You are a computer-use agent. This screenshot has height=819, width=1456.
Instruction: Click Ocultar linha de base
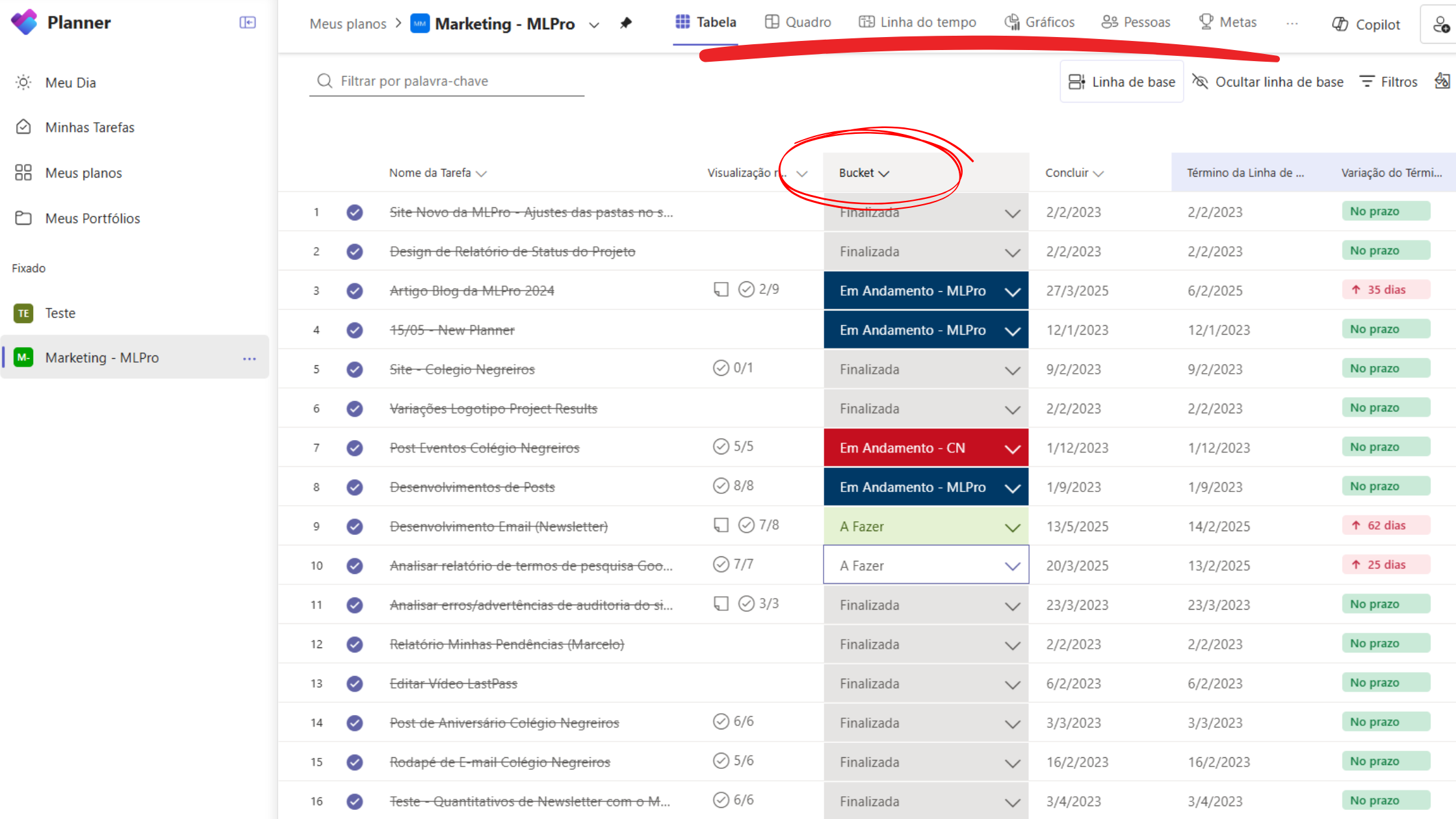(1267, 82)
